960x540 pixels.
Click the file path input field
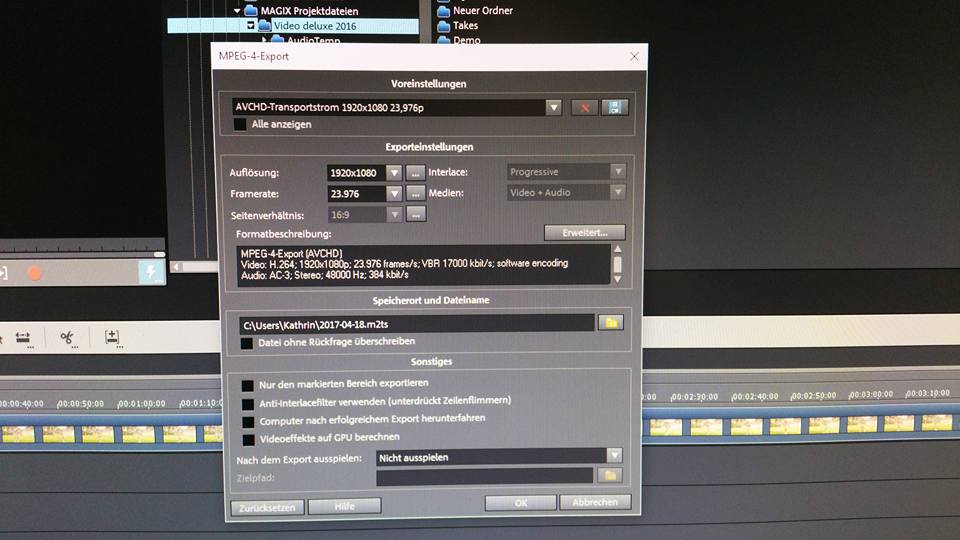(415, 323)
